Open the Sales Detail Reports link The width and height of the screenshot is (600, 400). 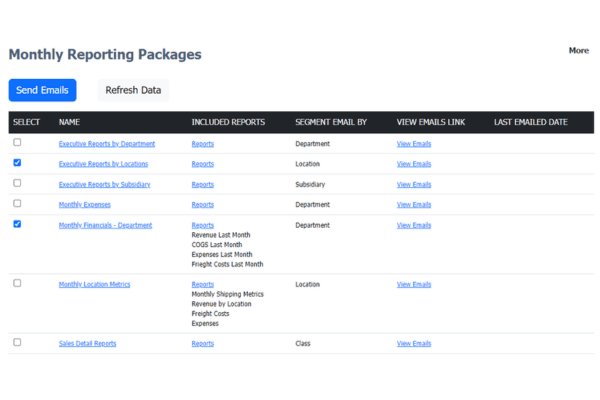(87, 343)
